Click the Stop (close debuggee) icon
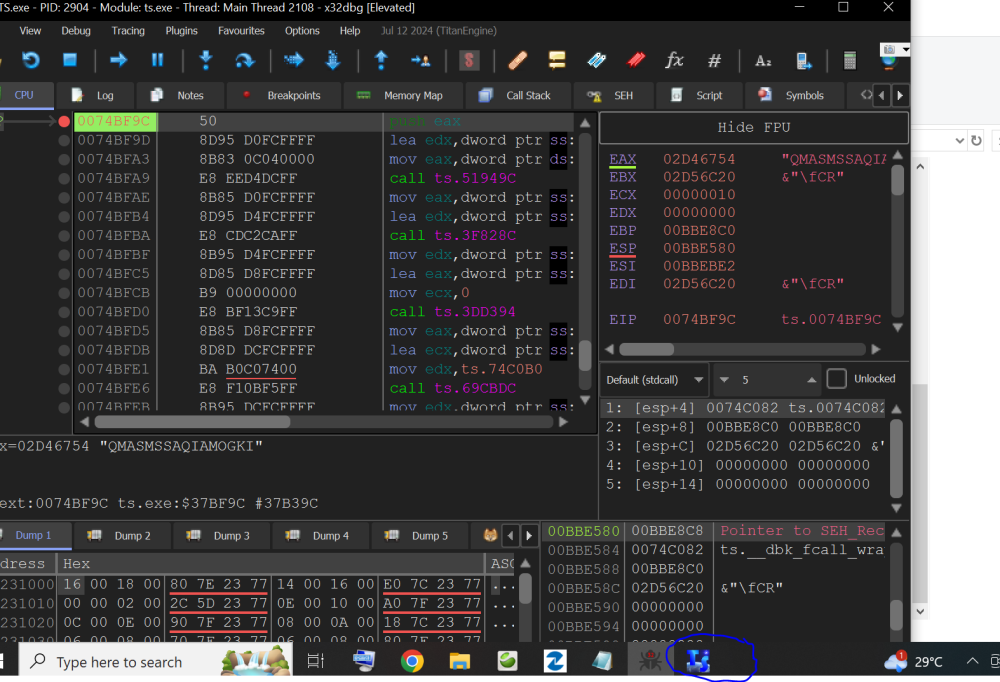Image resolution: width=1000 pixels, height=682 pixels. tap(70, 61)
